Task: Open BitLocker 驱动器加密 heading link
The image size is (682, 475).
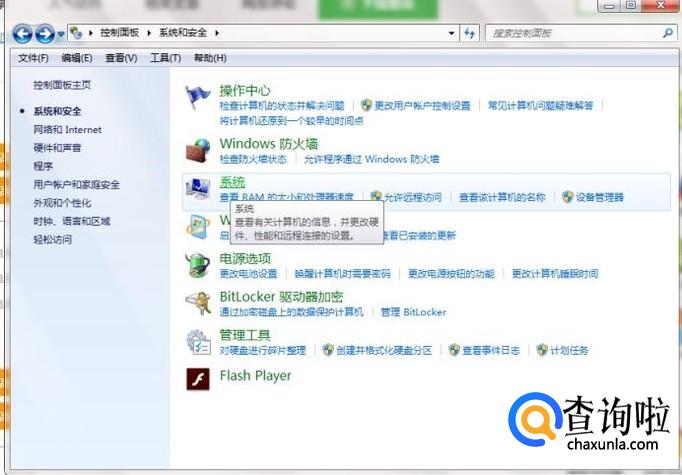Action: pos(281,297)
